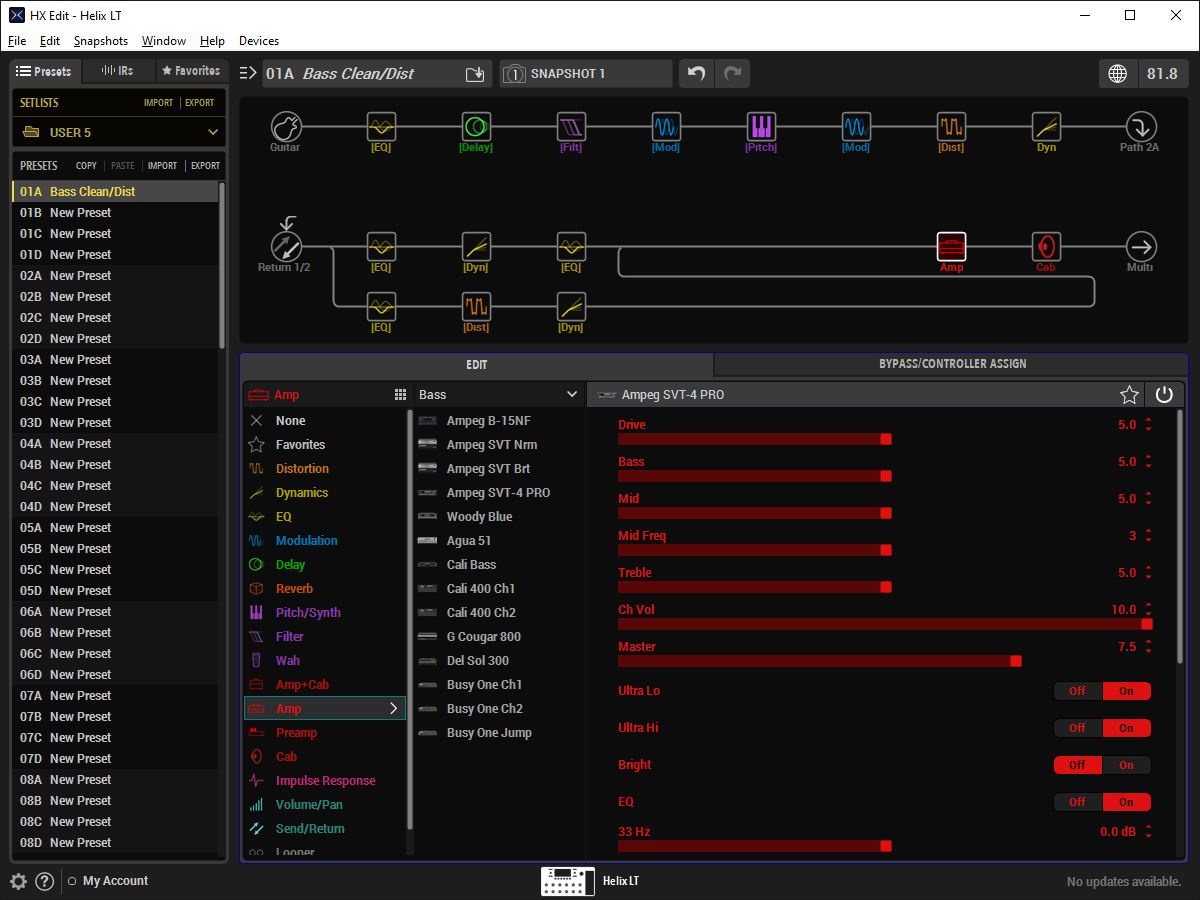Set Ultra Lo to Off

1078,691
